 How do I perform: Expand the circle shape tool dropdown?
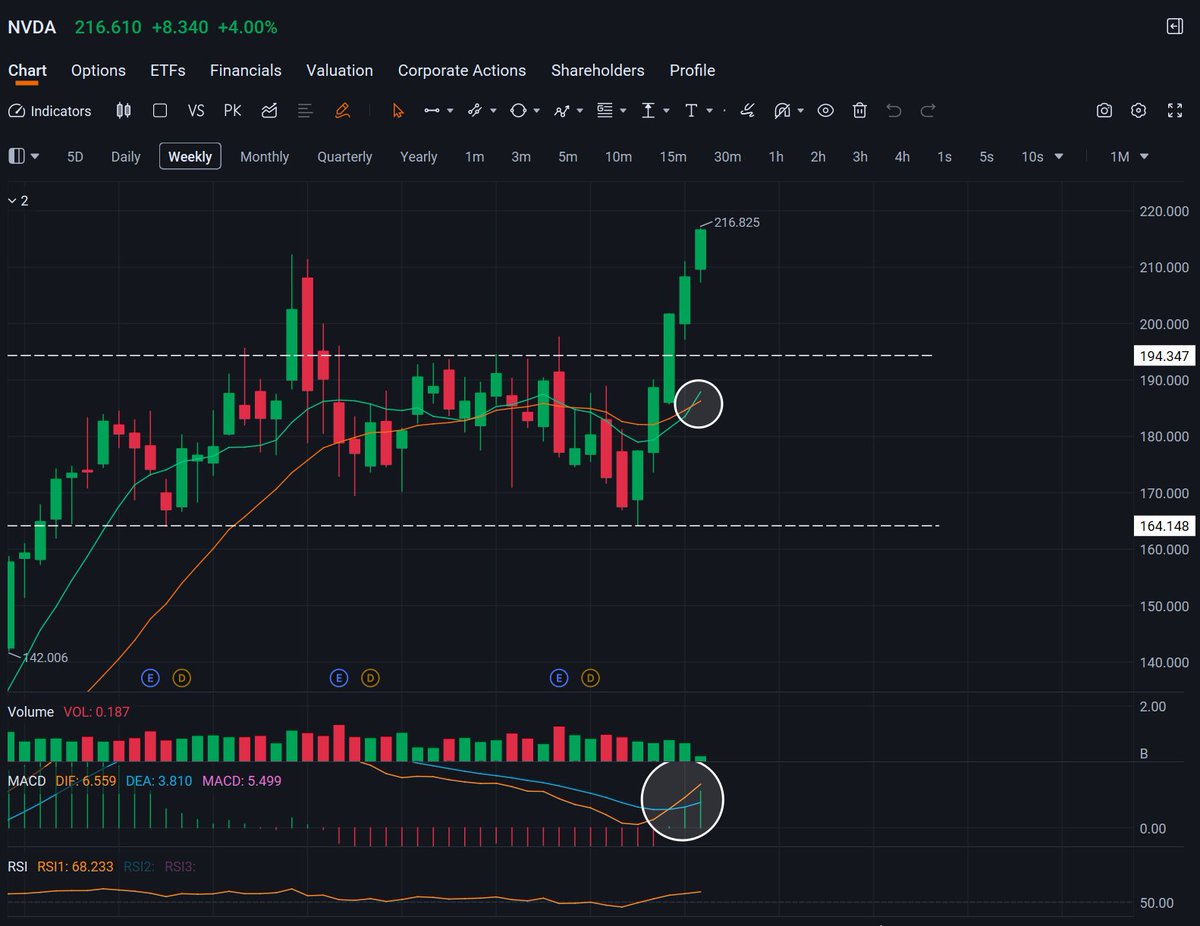tap(537, 111)
